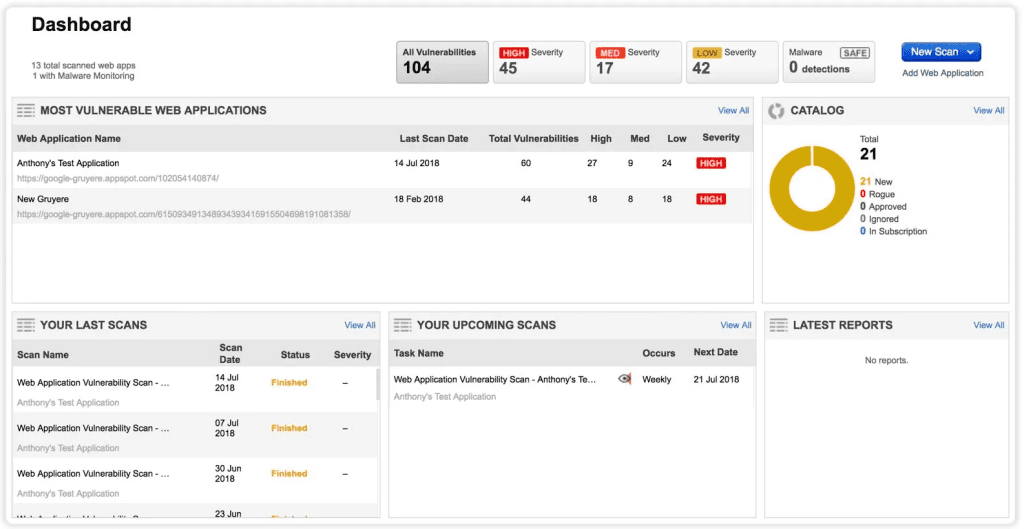Open the New Gruyere application URL
The image size is (1024, 529).
coord(183,214)
